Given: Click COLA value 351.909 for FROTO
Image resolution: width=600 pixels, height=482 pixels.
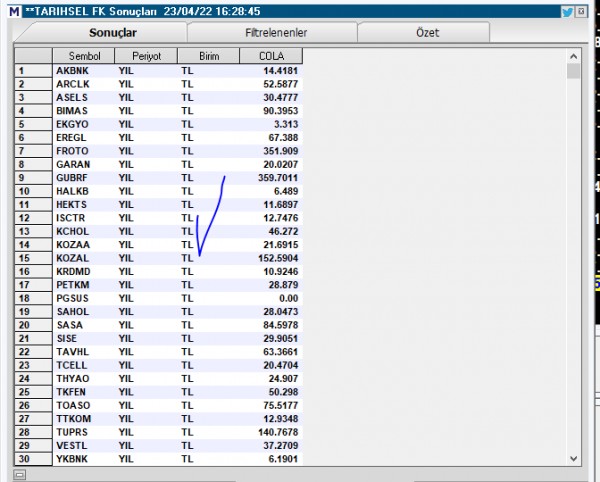Looking at the screenshot, I should (280, 151).
